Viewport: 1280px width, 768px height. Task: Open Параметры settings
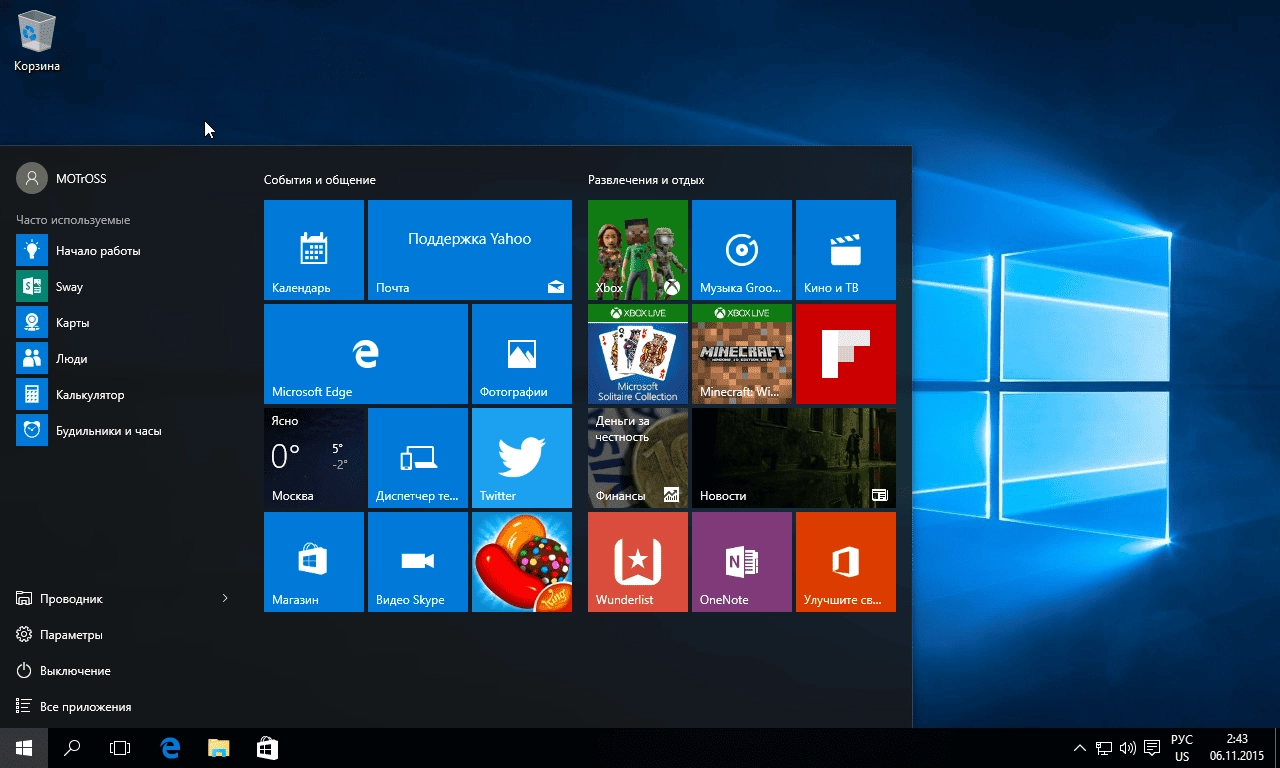[124, 635]
